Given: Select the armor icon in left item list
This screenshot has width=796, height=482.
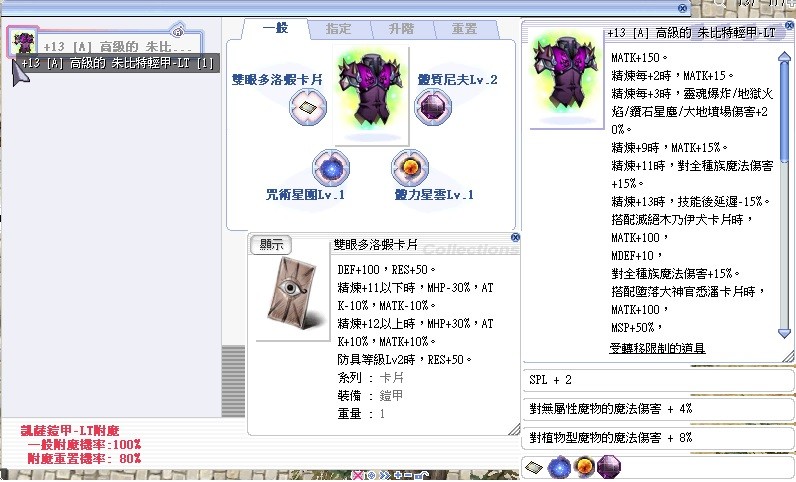Looking at the screenshot, I should tap(23, 43).
